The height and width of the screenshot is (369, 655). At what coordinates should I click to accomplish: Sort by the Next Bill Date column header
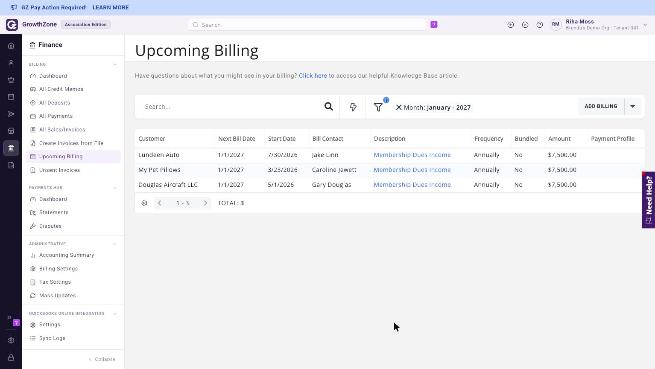tap(236, 139)
